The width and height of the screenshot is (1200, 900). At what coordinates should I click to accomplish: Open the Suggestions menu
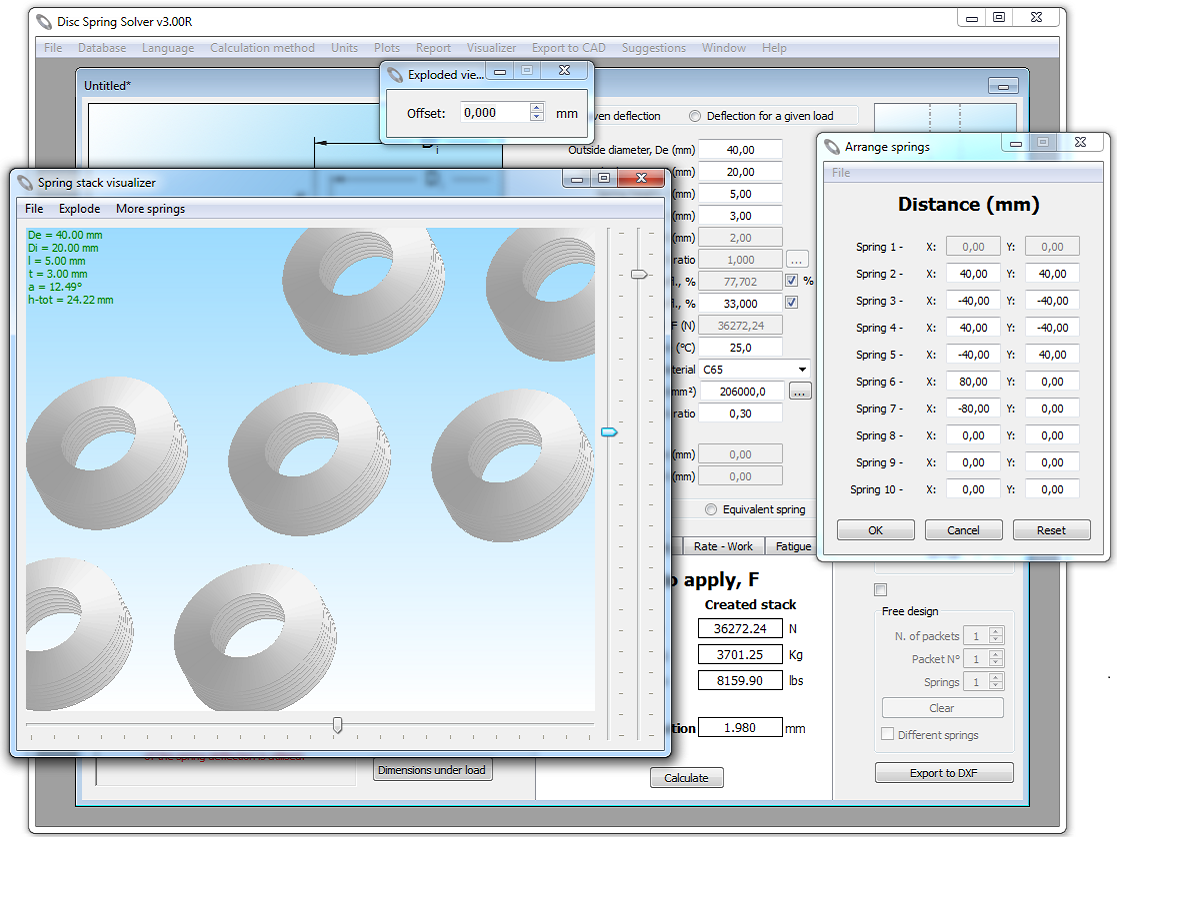pos(654,48)
